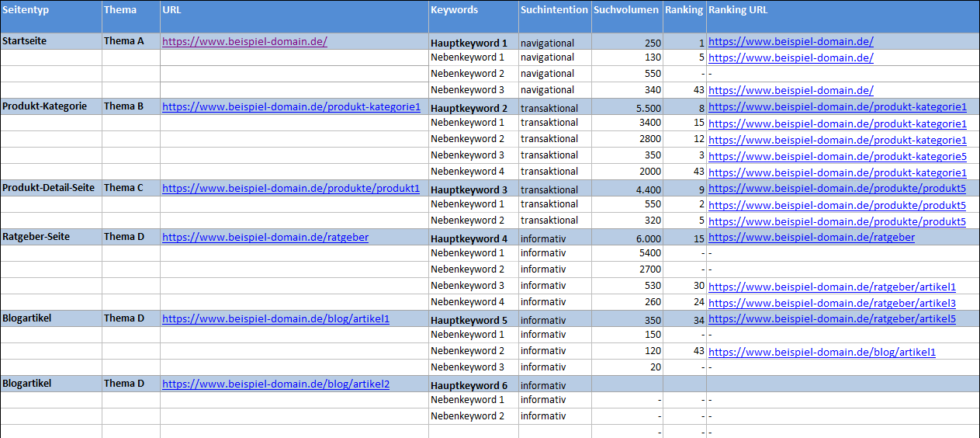Open the ratgeber/artikel3 ranking URL link
This screenshot has height=438, width=980.
pos(832,303)
